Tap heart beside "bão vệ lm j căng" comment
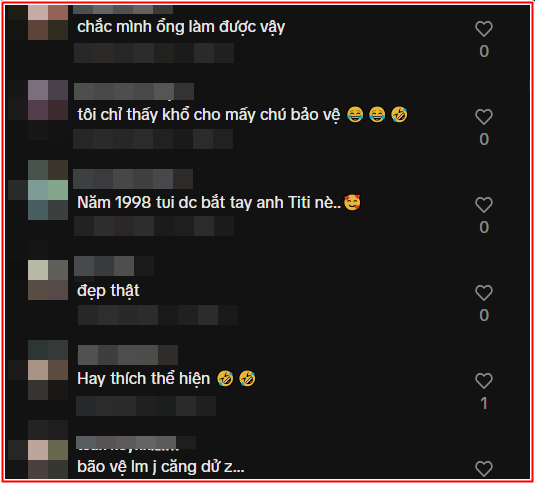 (x=484, y=469)
